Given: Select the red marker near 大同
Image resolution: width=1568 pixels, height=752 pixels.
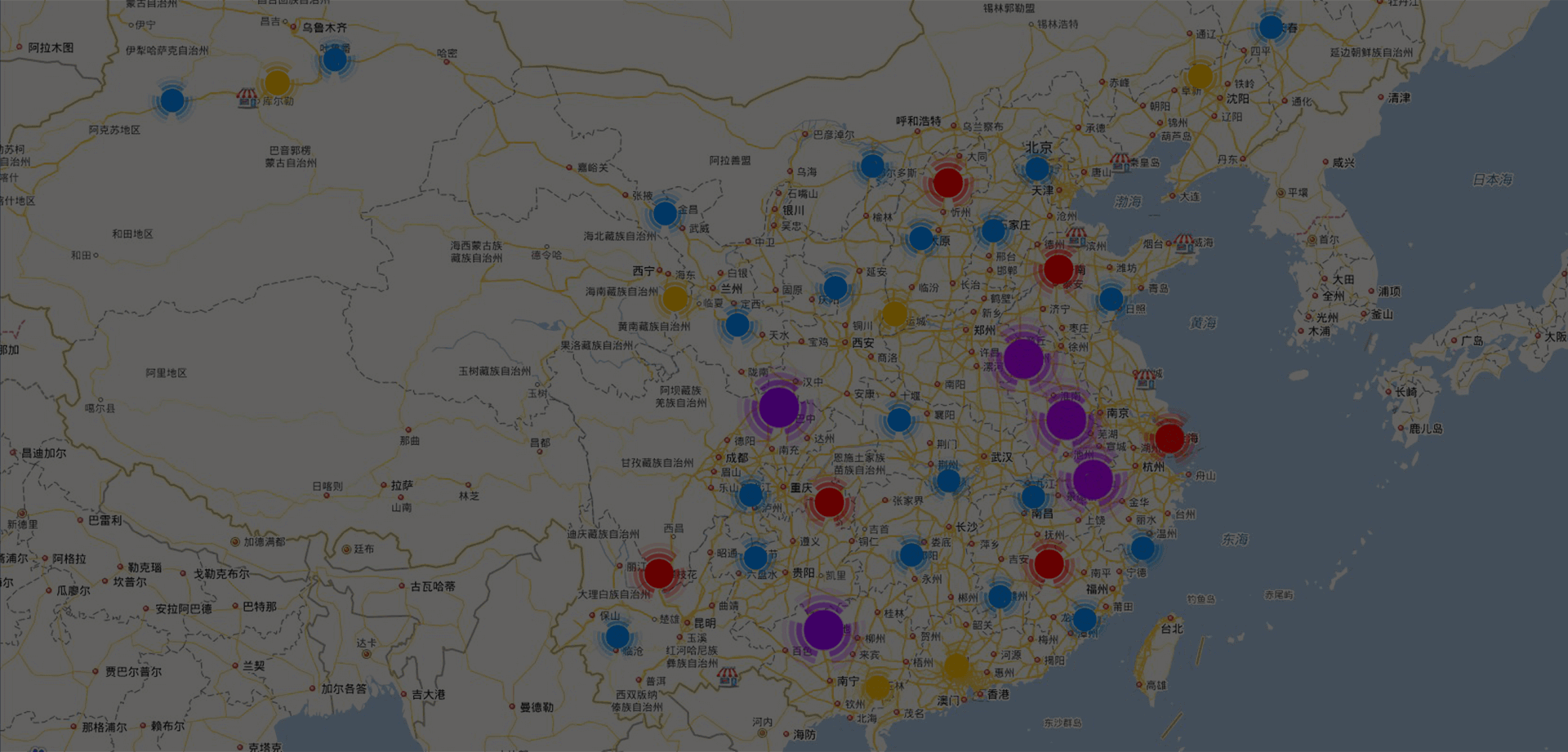Looking at the screenshot, I should 947,182.
